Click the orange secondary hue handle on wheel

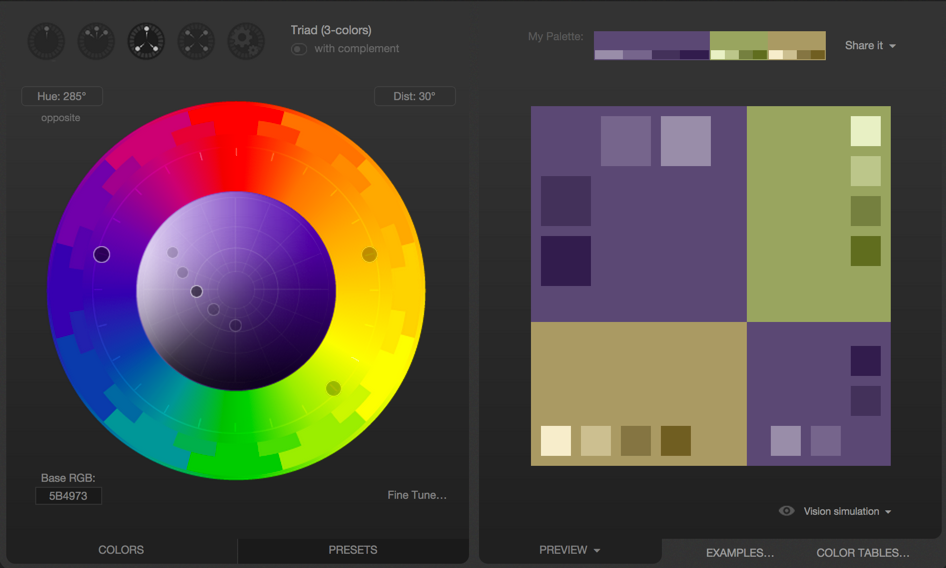pyautogui.click(x=369, y=255)
